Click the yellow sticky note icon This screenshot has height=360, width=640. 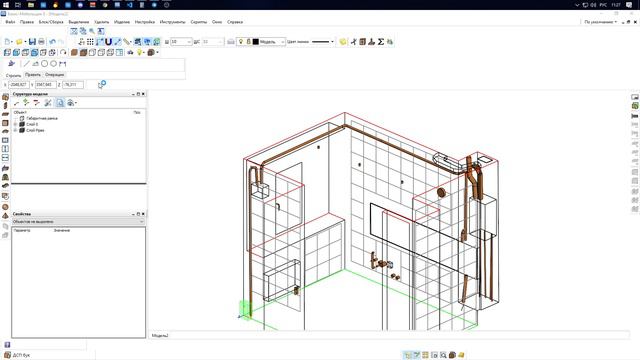343,42
